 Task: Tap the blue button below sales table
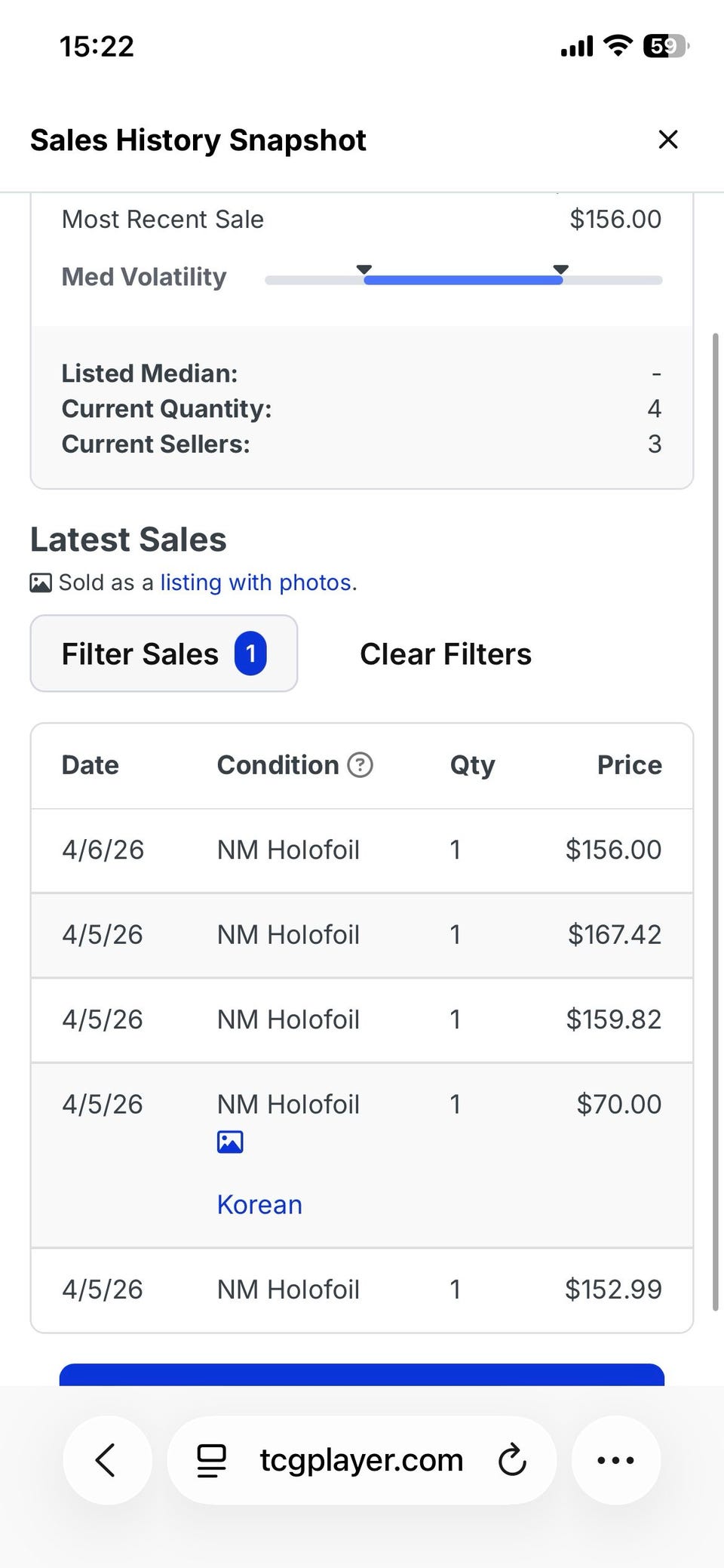tap(362, 1375)
